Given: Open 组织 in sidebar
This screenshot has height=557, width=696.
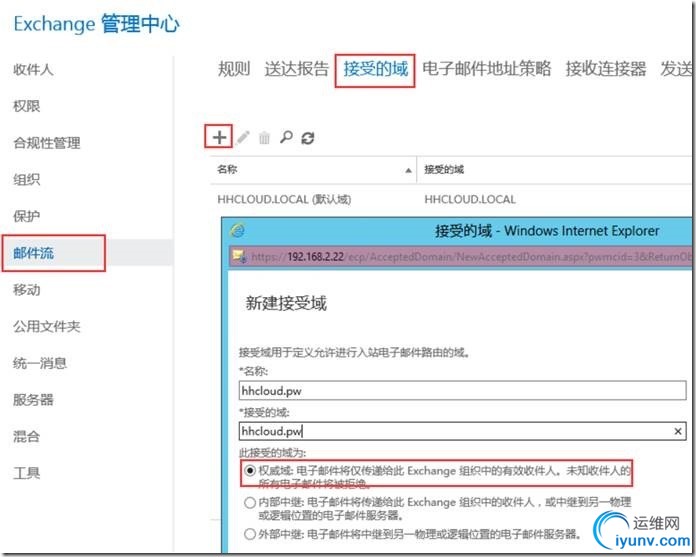Looking at the screenshot, I should [x=27, y=180].
